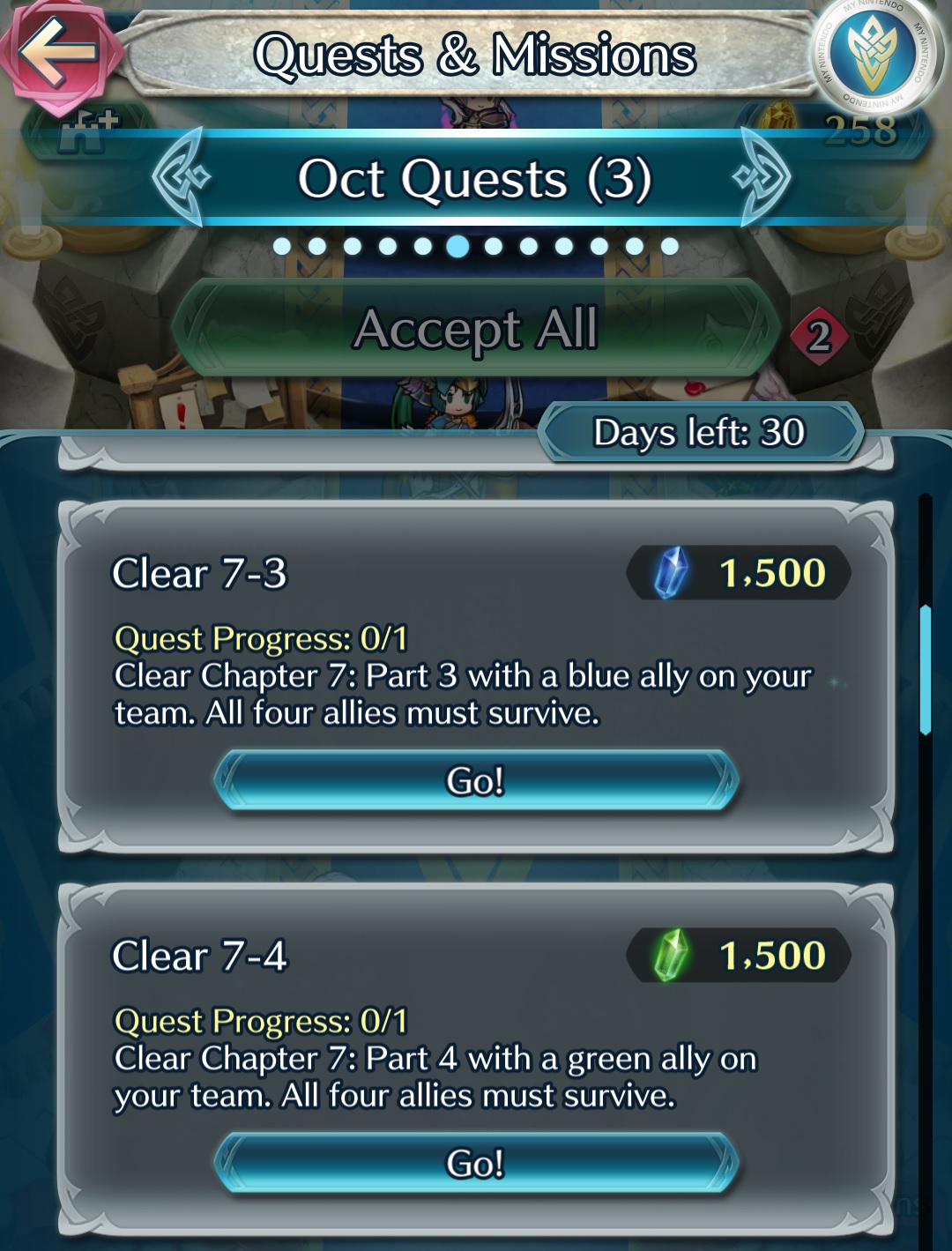Screen dimensions: 952x1251
Task: Tap the red badge showing 2
Action: 819,336
